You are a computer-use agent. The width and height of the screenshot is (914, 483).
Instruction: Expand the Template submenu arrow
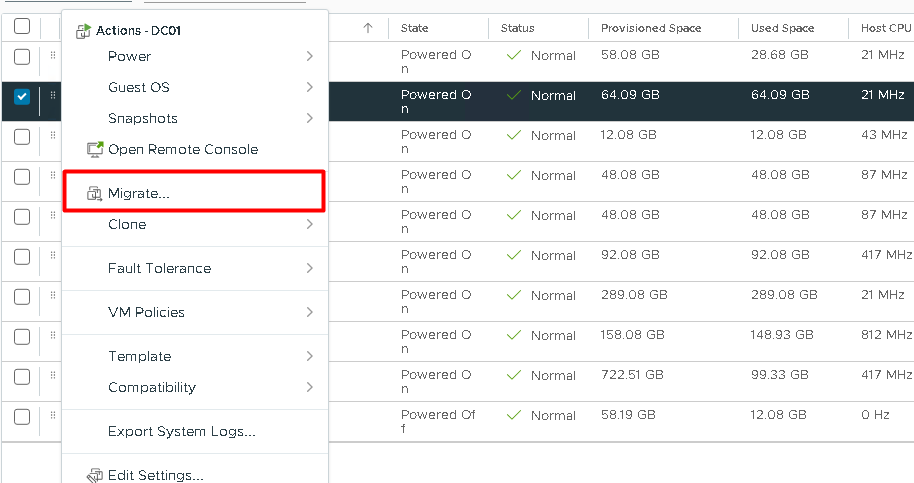click(x=310, y=357)
